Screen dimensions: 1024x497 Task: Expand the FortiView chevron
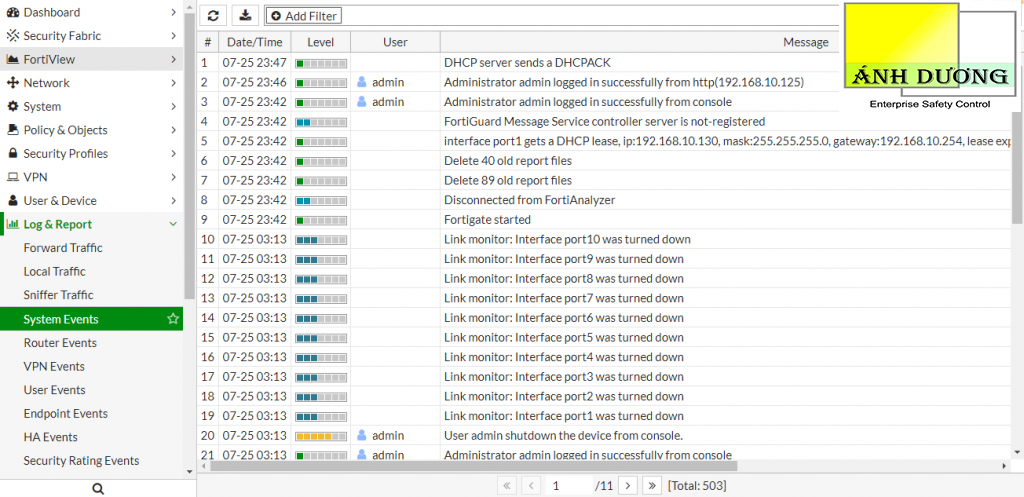coord(173,59)
